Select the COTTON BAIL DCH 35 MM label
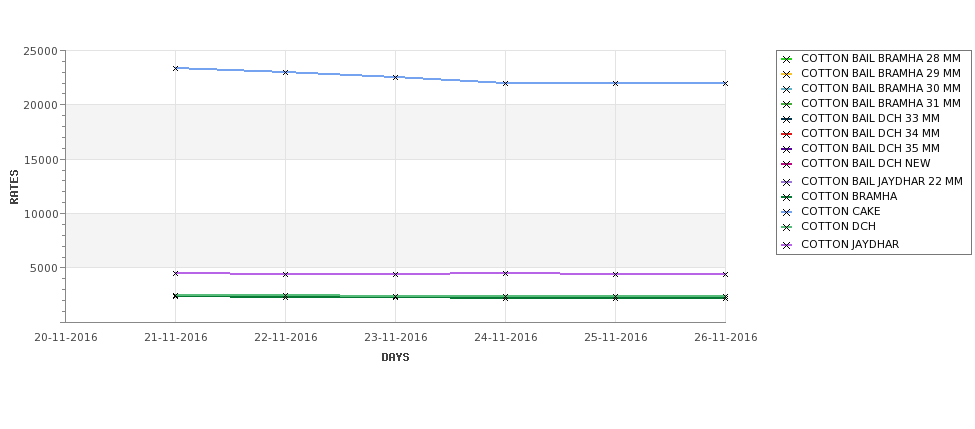The width and height of the screenshot is (975, 429). point(871,148)
